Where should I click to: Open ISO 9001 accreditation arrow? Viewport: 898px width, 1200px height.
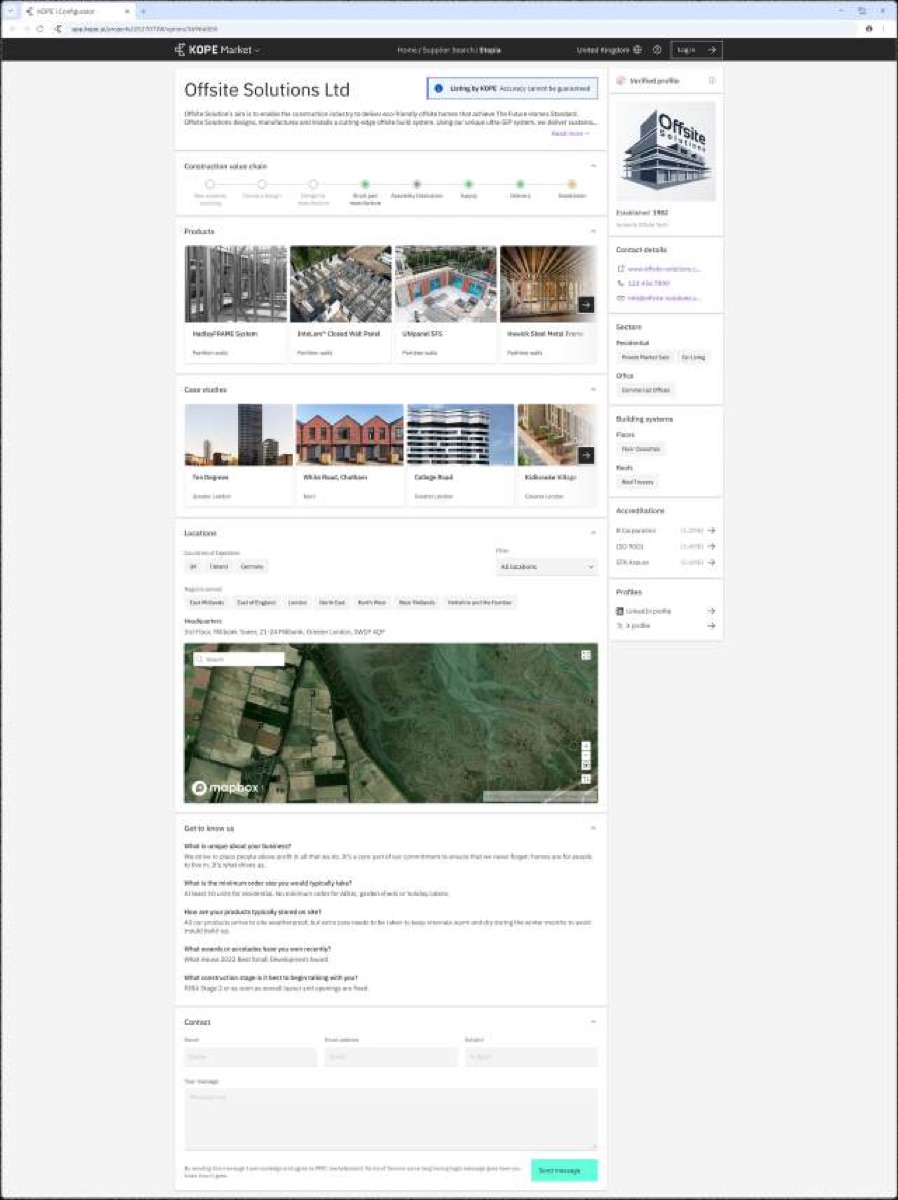(711, 547)
